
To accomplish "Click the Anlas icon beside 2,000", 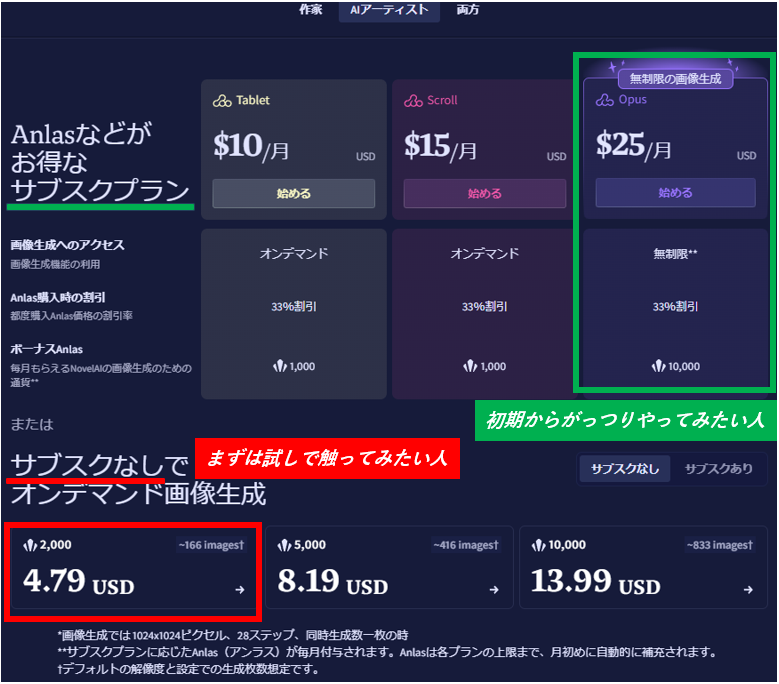I will [29, 545].
